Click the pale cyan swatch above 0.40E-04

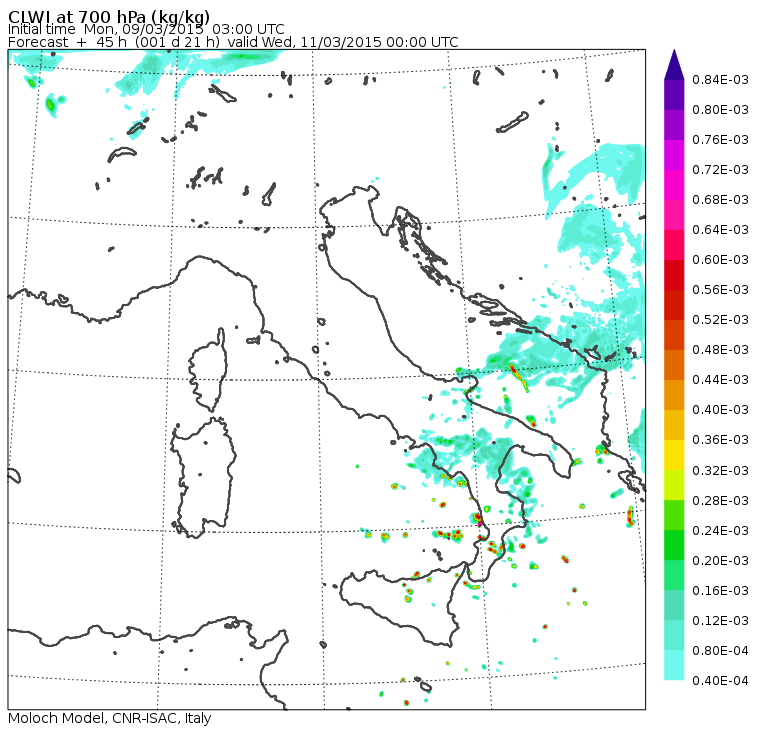tap(674, 666)
